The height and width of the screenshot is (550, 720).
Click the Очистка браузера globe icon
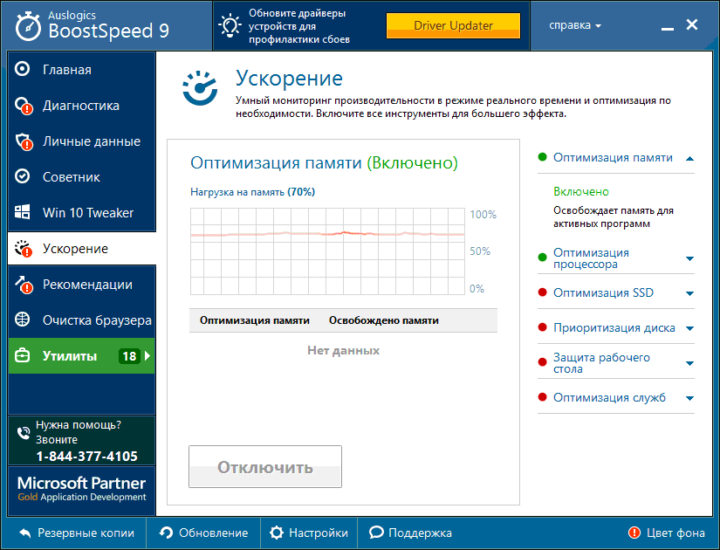click(23, 321)
